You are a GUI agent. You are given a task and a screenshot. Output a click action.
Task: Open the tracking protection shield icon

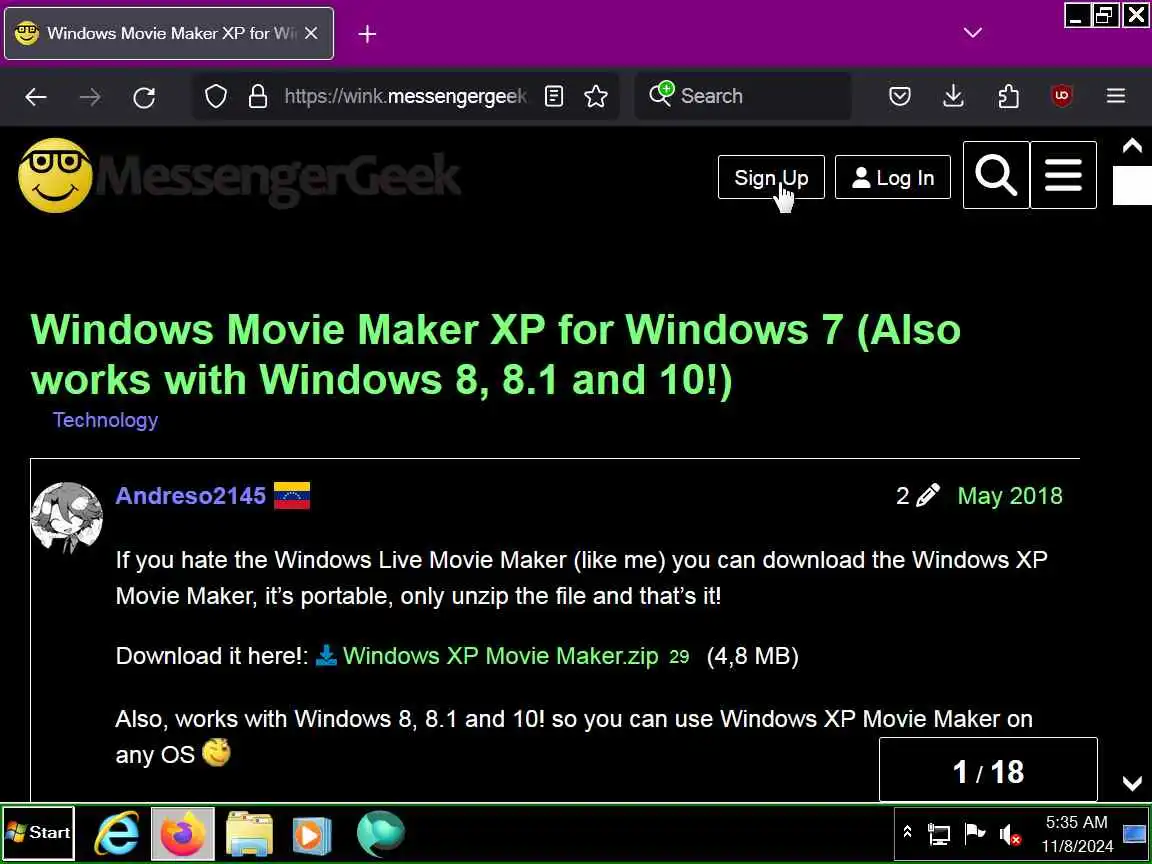pyautogui.click(x=216, y=96)
